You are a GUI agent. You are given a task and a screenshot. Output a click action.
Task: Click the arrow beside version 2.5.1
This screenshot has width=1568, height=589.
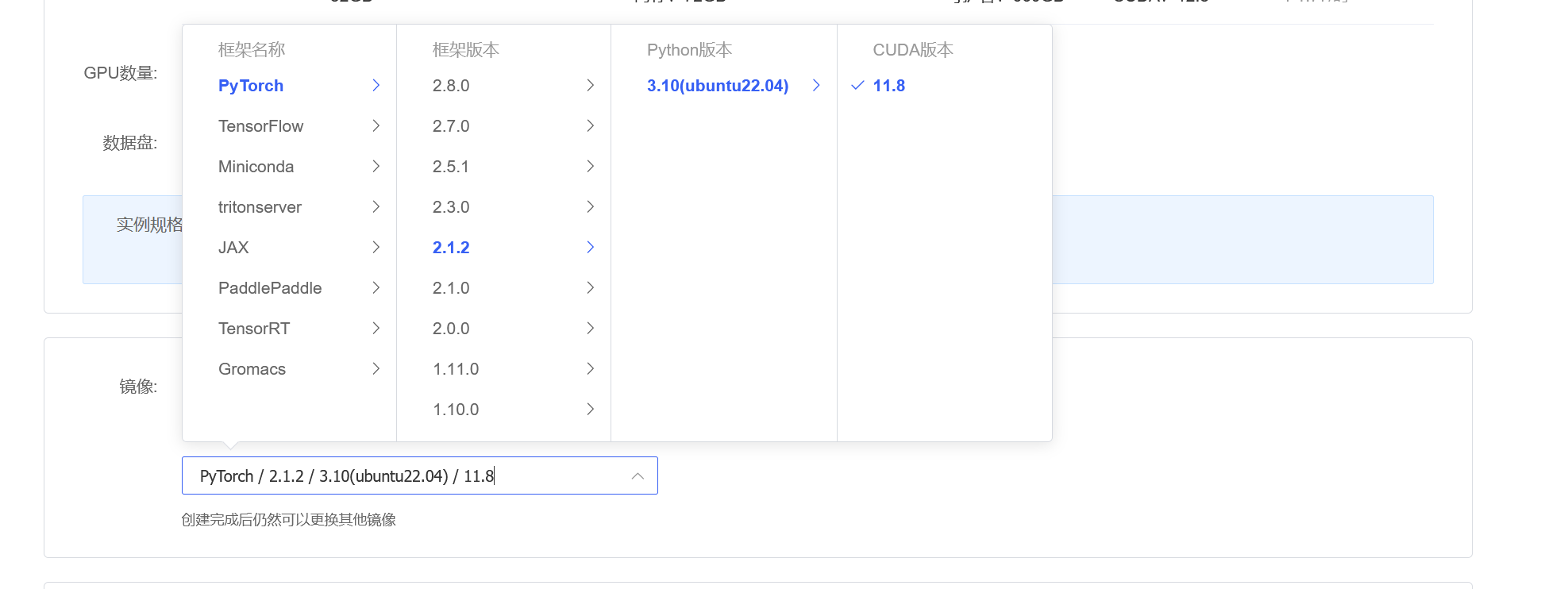pos(591,167)
